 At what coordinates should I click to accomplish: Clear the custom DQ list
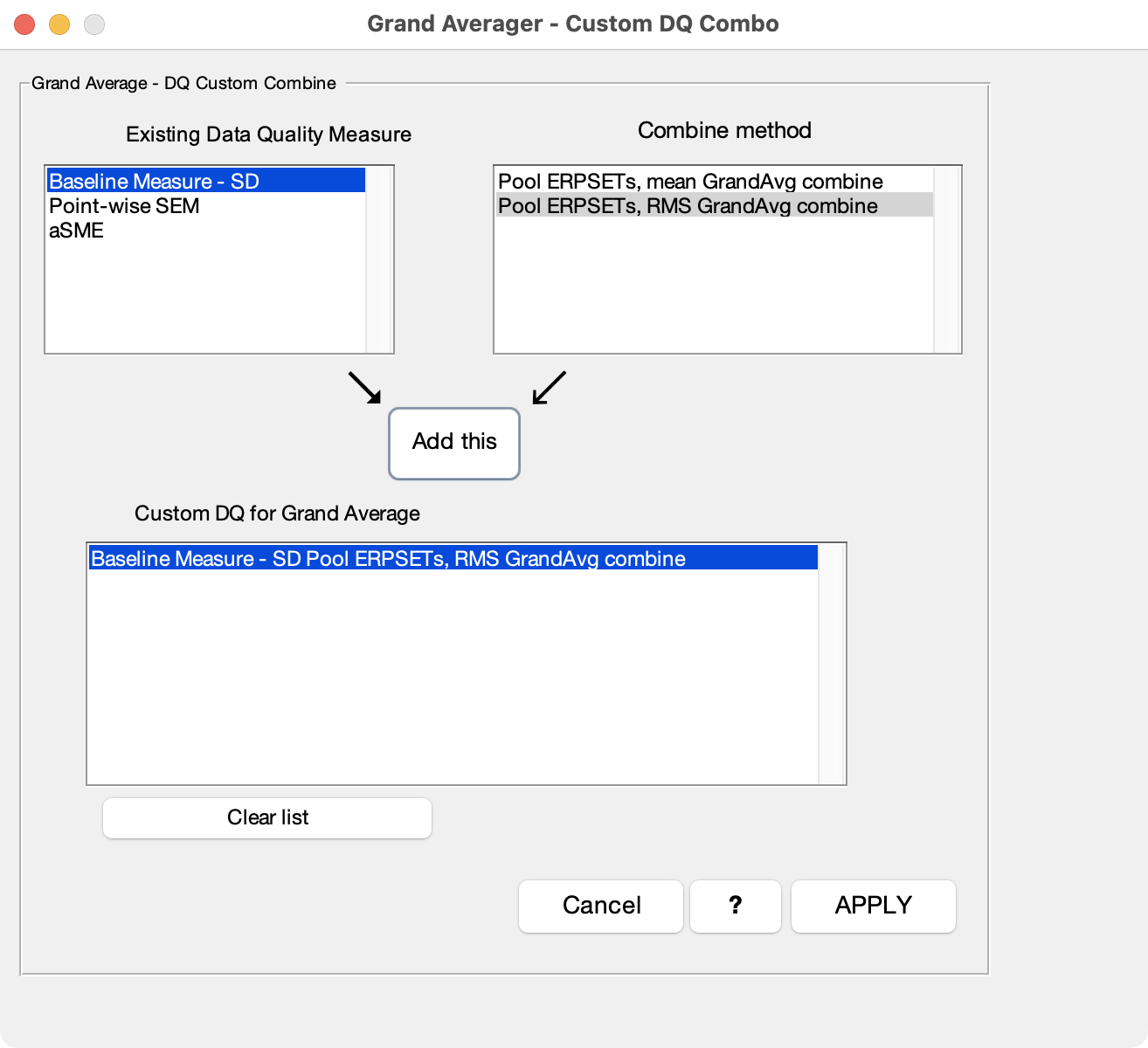[267, 817]
